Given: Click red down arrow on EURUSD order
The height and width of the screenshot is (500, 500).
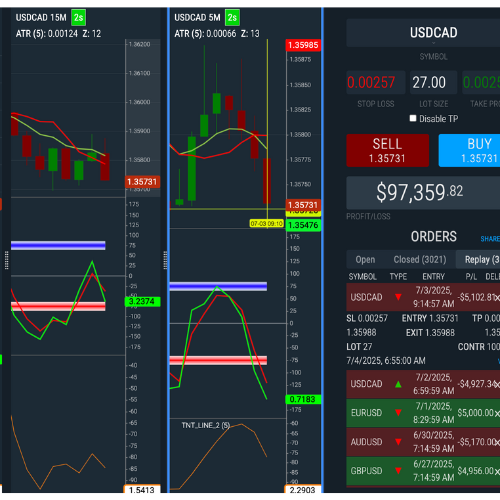Looking at the screenshot, I should tap(398, 413).
